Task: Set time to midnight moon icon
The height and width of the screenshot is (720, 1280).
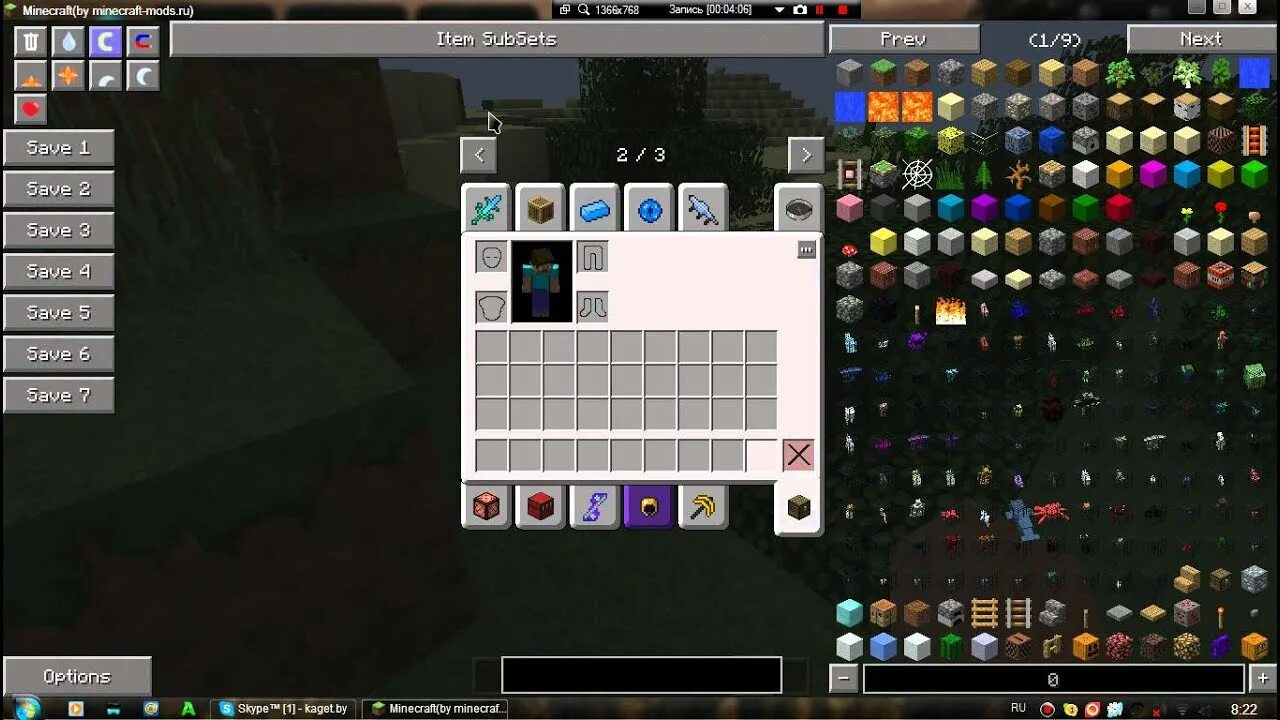Action: (143, 76)
